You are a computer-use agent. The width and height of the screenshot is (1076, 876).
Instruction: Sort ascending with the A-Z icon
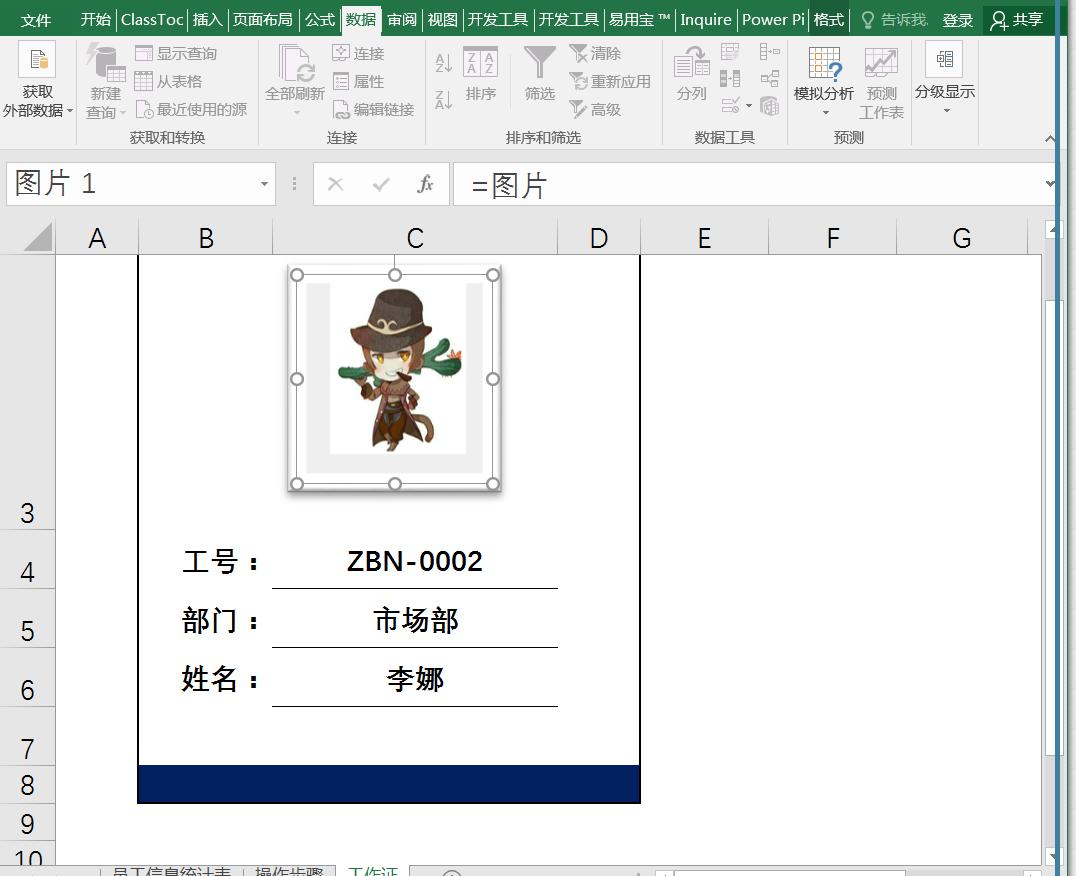(443, 62)
